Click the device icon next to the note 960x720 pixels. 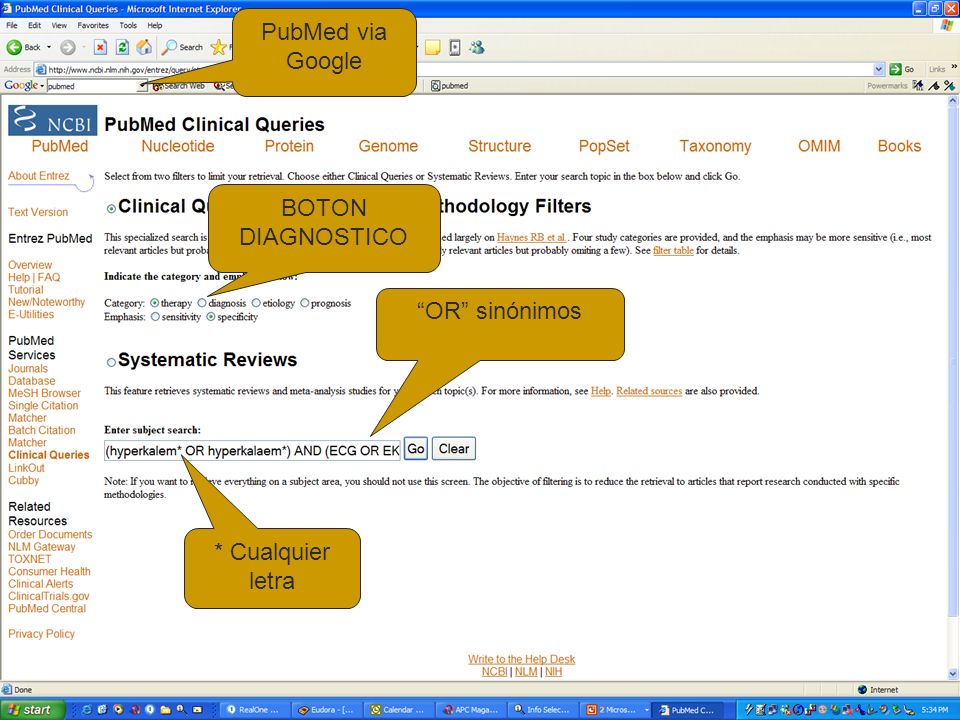[455, 47]
